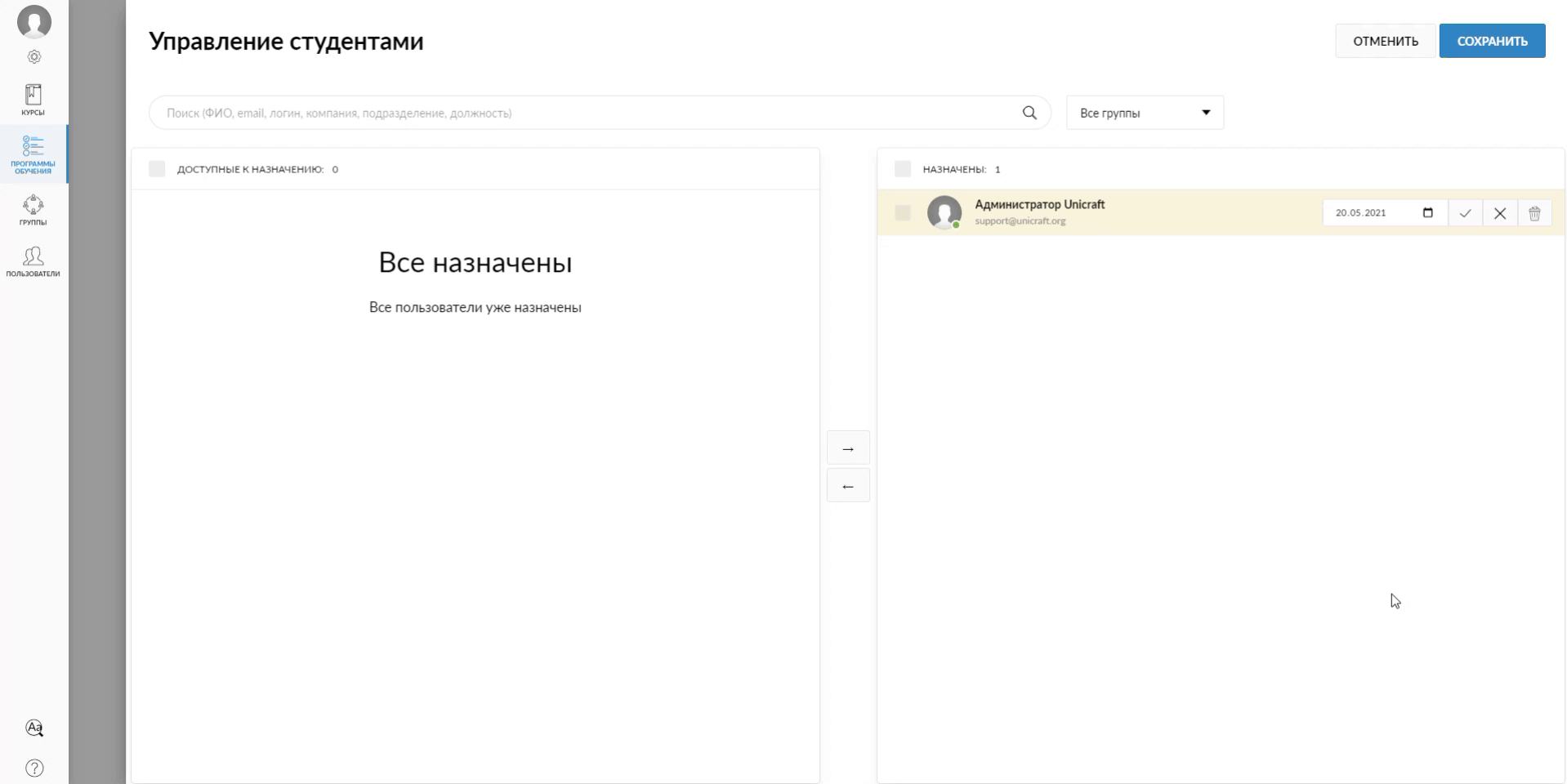Open the calendar picker in the date field
1567x784 pixels.
point(1428,212)
